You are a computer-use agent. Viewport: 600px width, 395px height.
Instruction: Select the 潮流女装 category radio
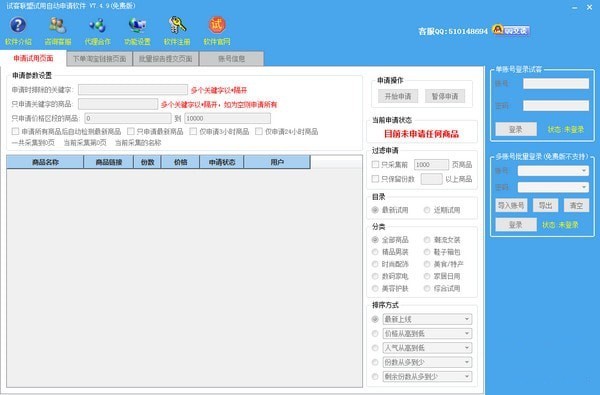click(427, 240)
